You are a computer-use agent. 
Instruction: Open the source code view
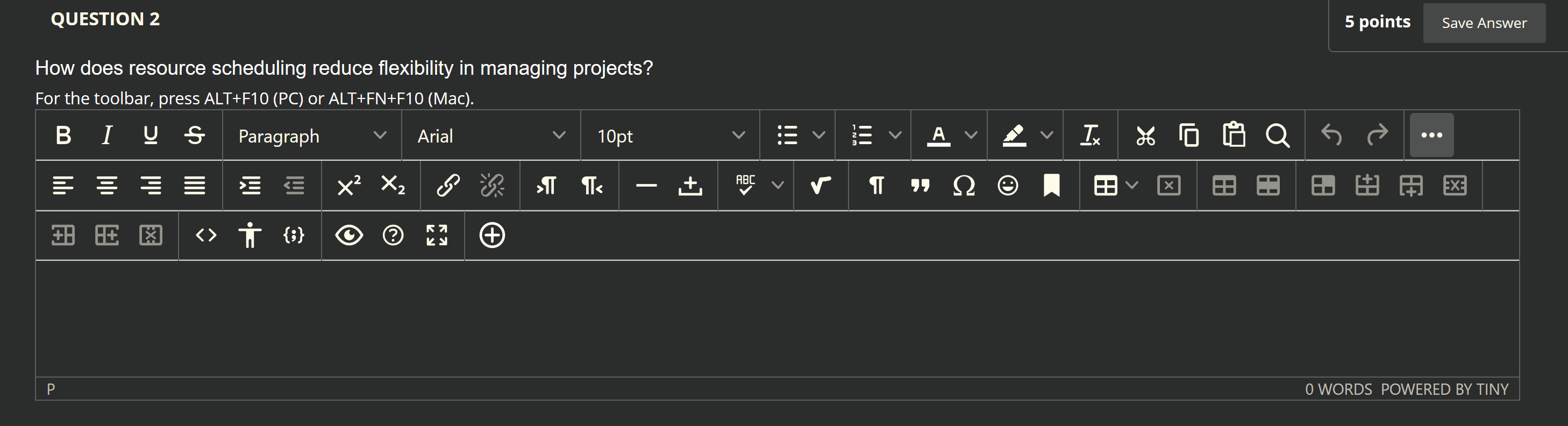205,235
